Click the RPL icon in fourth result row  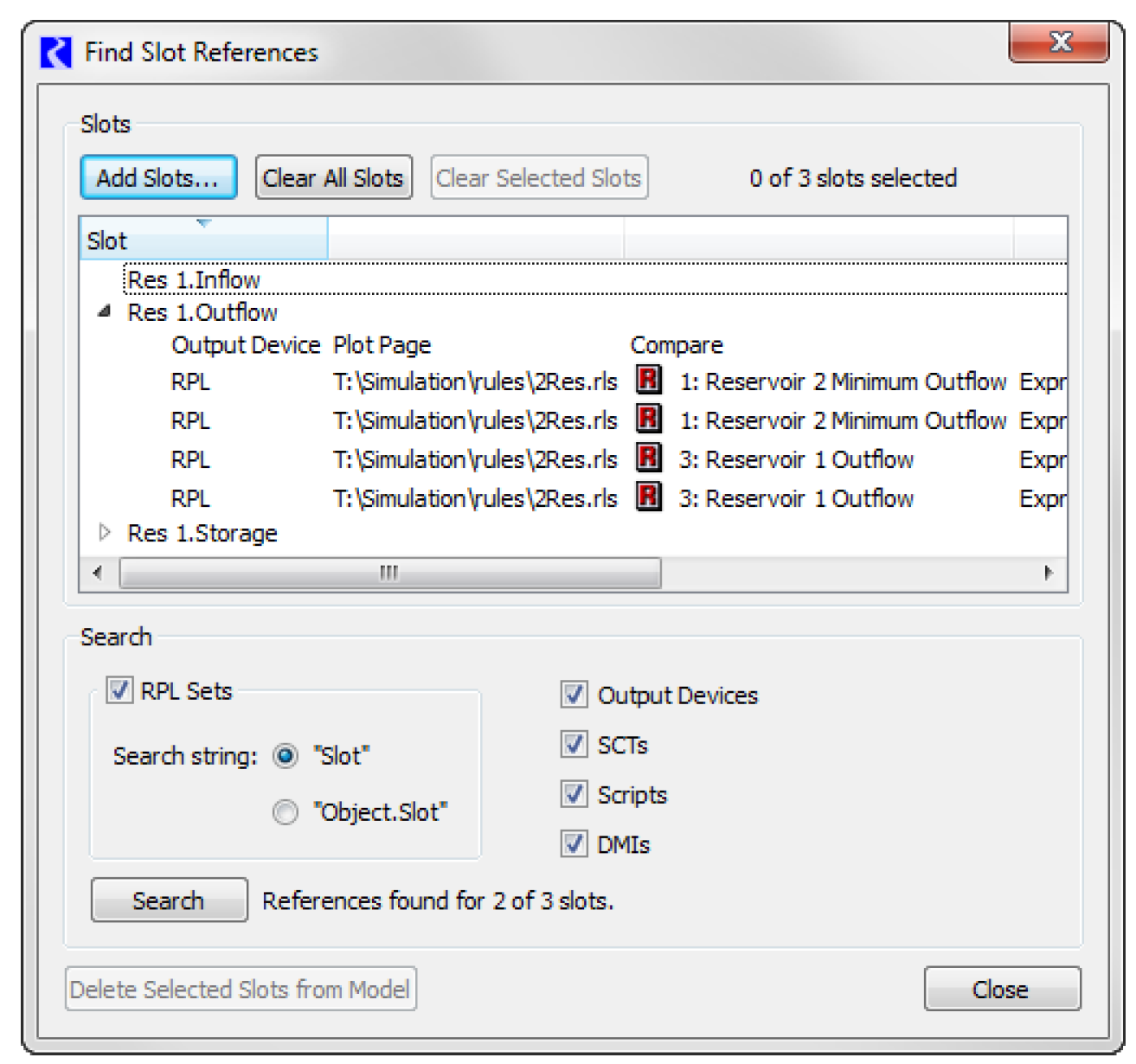[x=649, y=497]
